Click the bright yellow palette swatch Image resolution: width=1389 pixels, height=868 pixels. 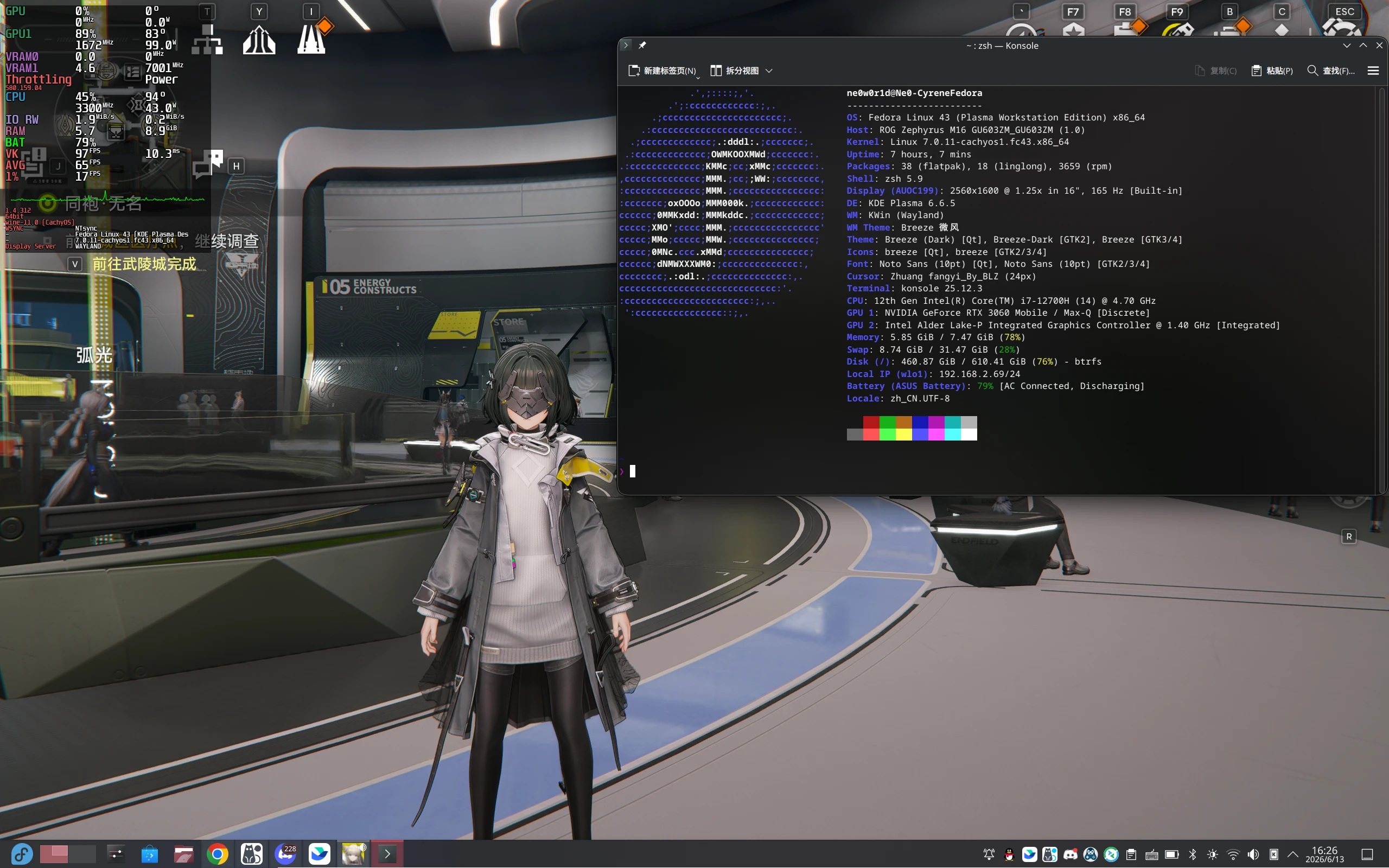click(x=903, y=435)
